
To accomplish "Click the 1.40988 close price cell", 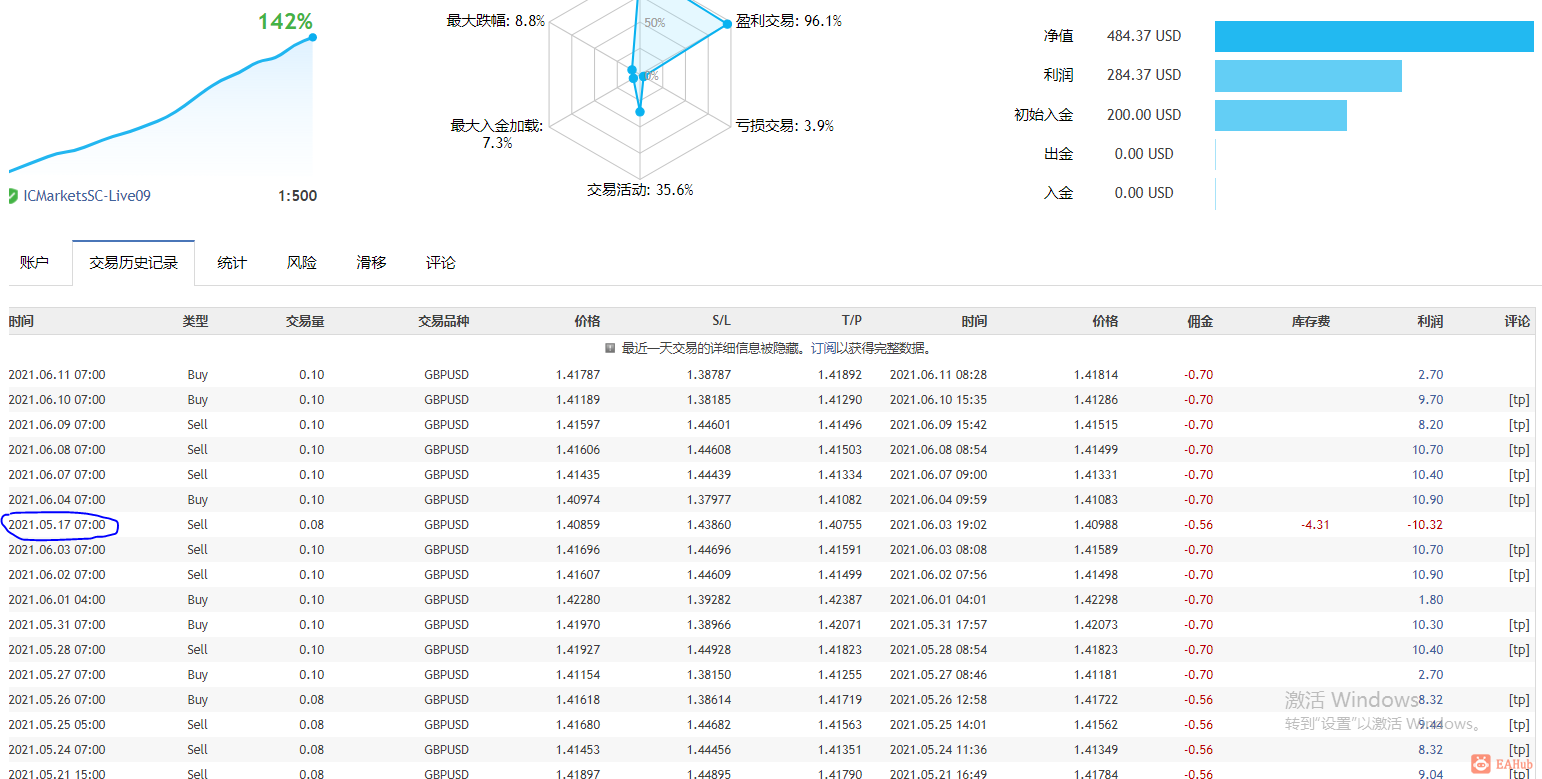I will coord(1096,525).
